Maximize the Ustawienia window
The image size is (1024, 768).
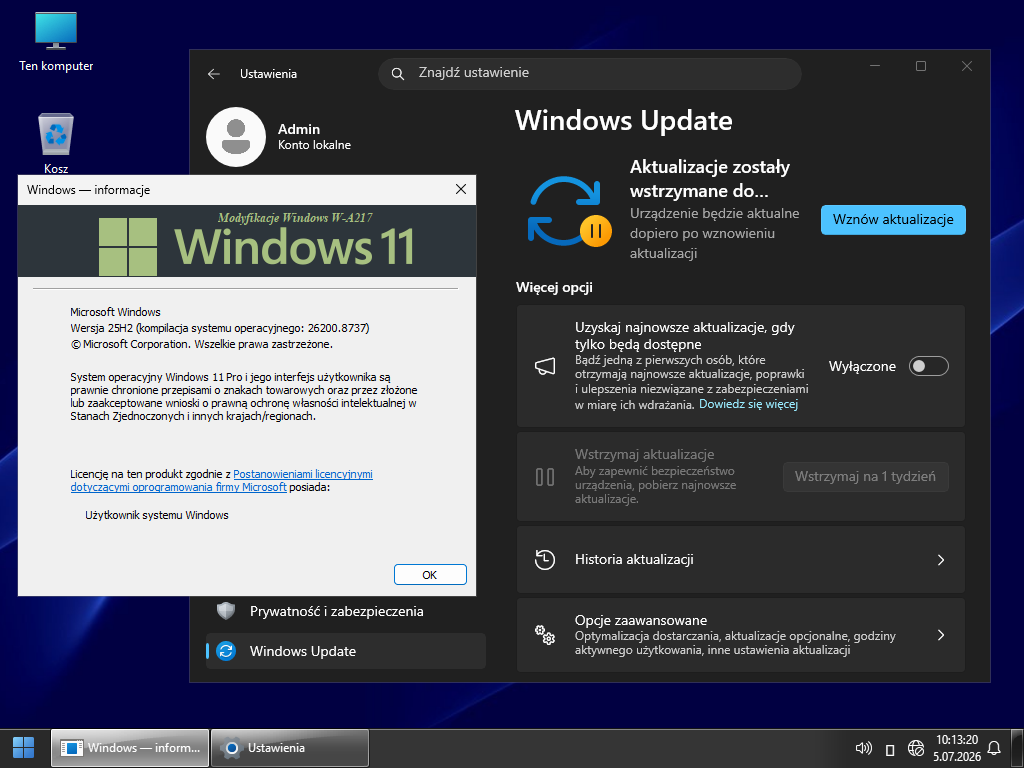pyautogui.click(x=921, y=66)
